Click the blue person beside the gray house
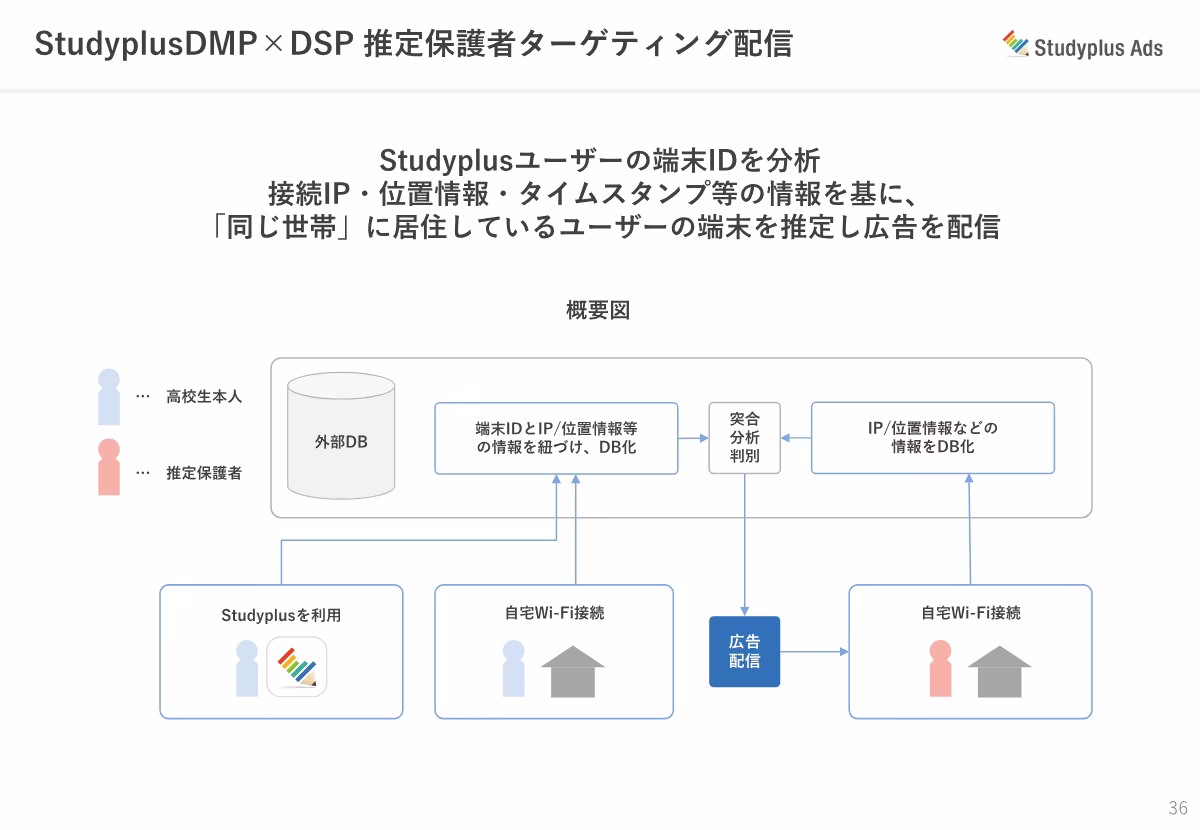 [513, 669]
